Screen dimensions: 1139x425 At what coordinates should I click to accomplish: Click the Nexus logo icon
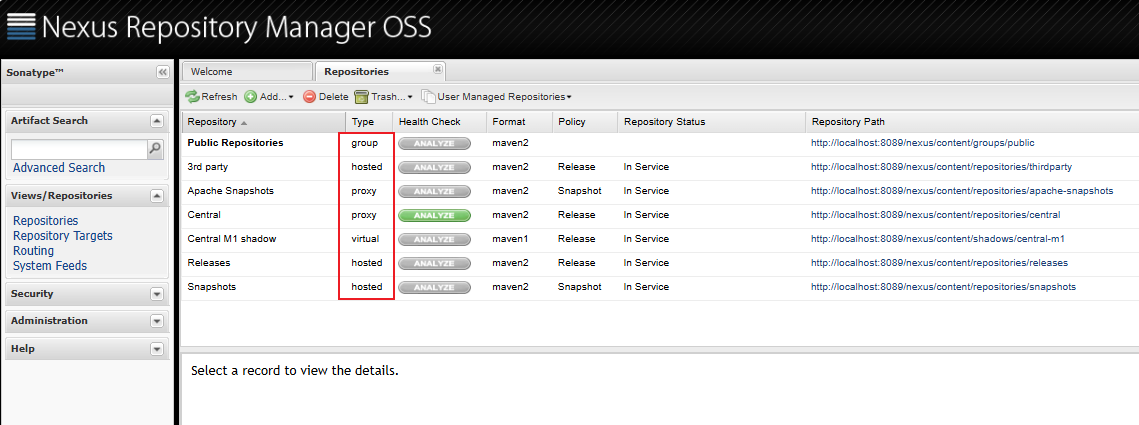pos(21,28)
